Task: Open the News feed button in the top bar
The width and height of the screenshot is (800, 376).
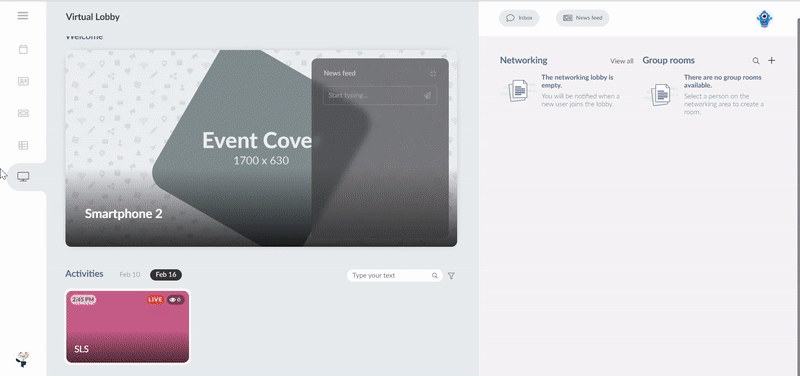Action: (x=582, y=18)
